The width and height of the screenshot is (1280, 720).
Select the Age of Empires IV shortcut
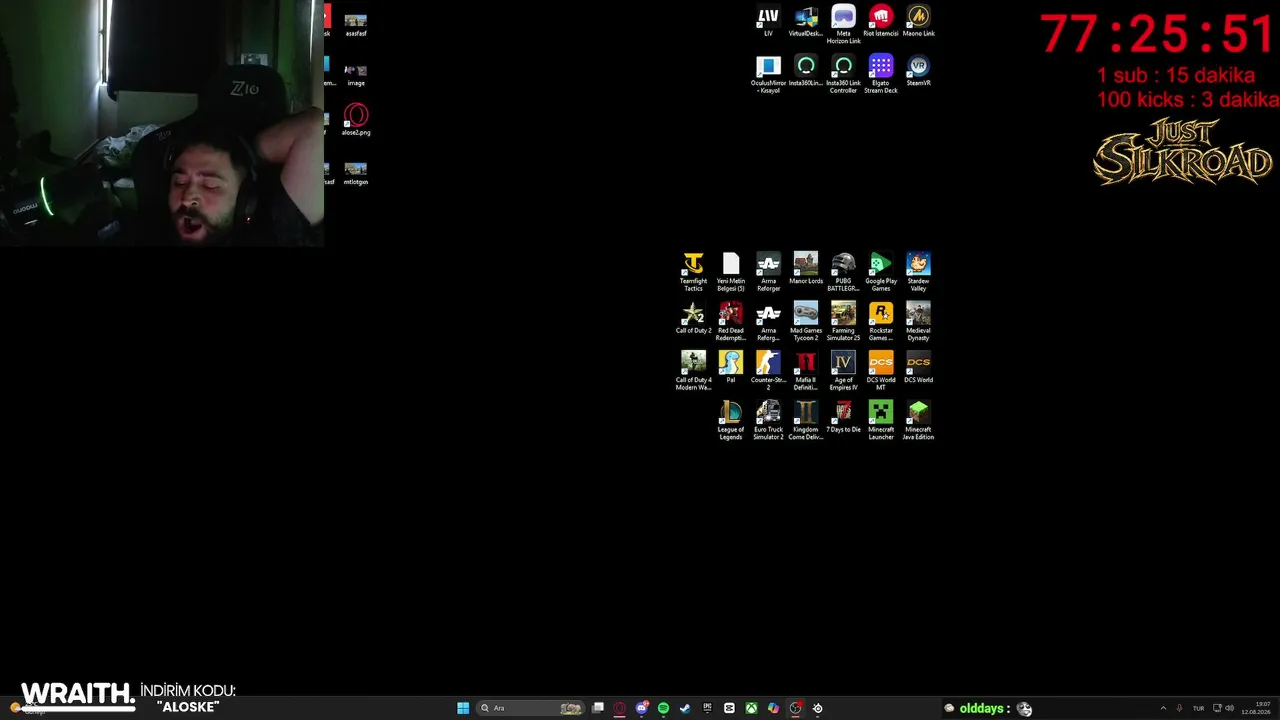843,371
